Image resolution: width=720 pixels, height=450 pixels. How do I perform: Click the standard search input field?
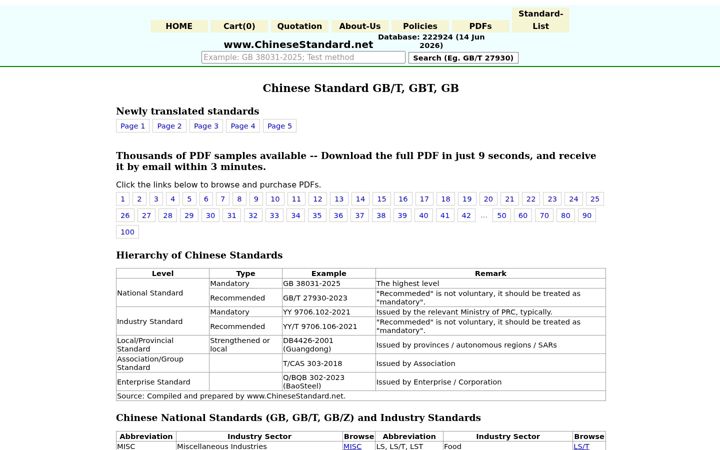pos(303,57)
